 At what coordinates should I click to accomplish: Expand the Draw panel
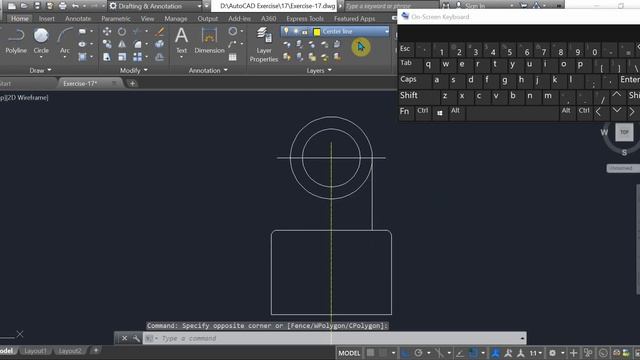[x=40, y=71]
